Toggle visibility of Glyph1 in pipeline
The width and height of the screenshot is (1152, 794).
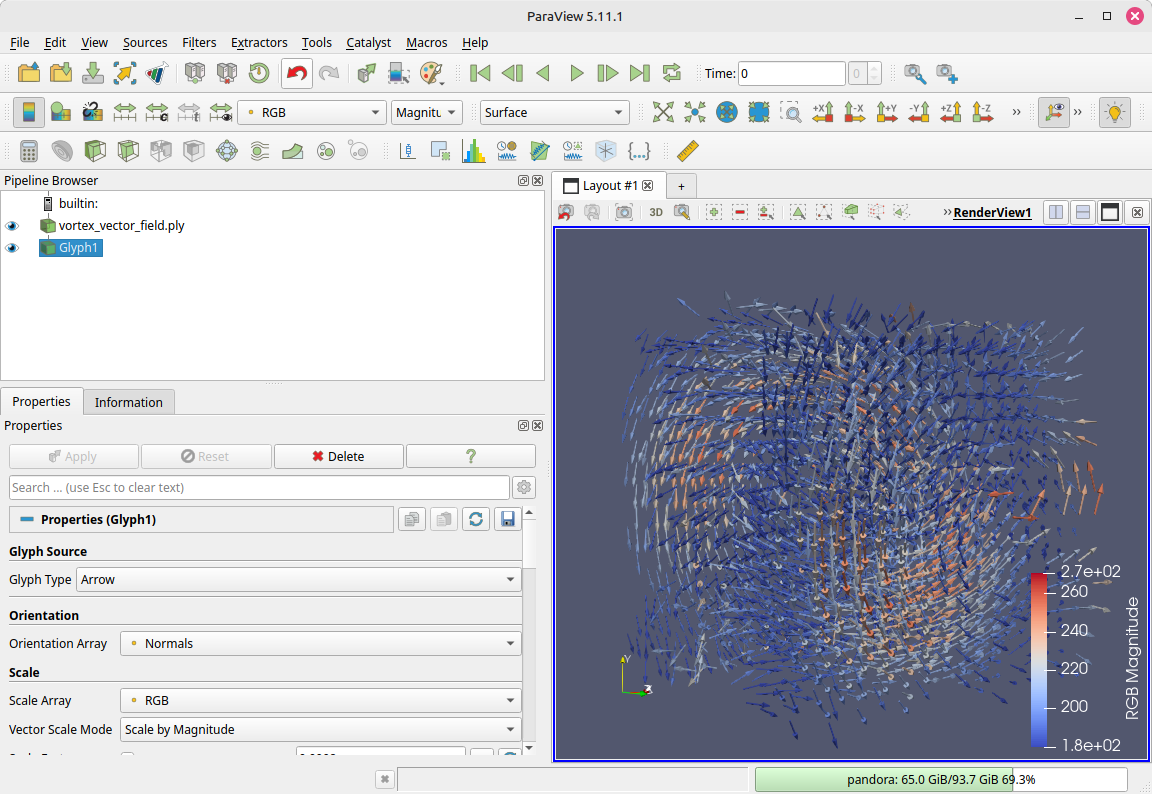(x=13, y=248)
